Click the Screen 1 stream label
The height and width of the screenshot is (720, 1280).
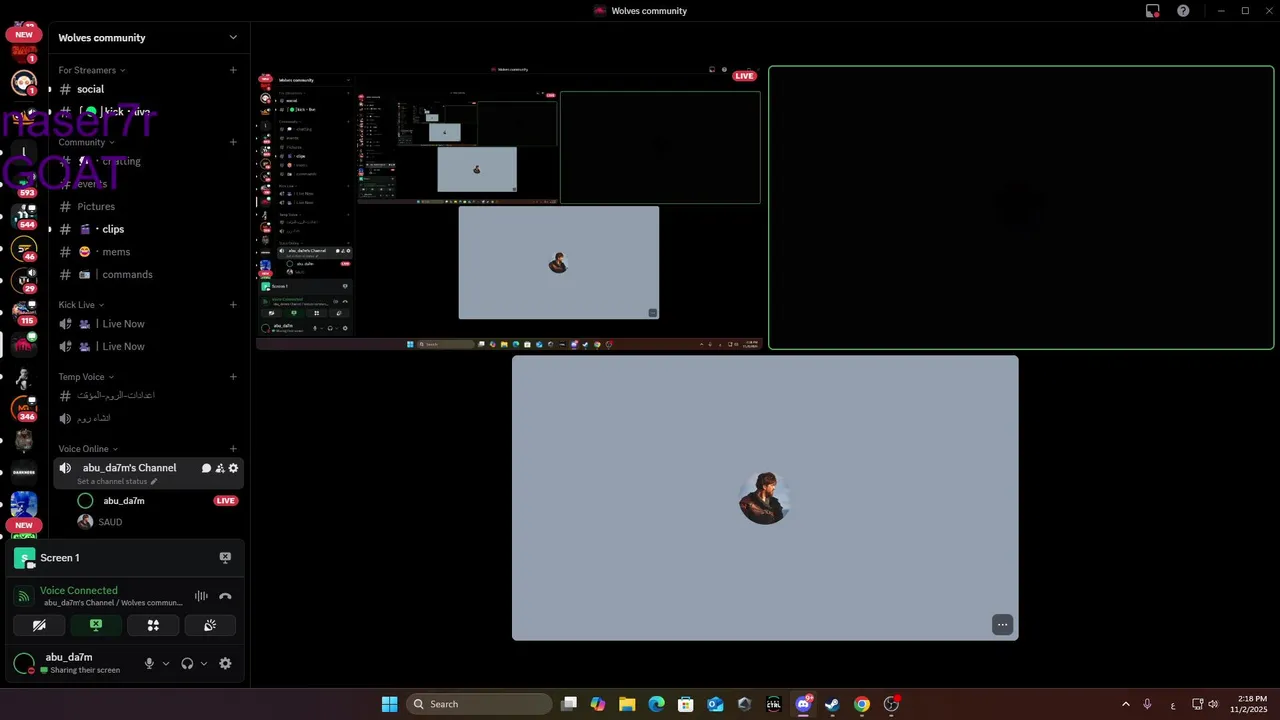point(59,558)
